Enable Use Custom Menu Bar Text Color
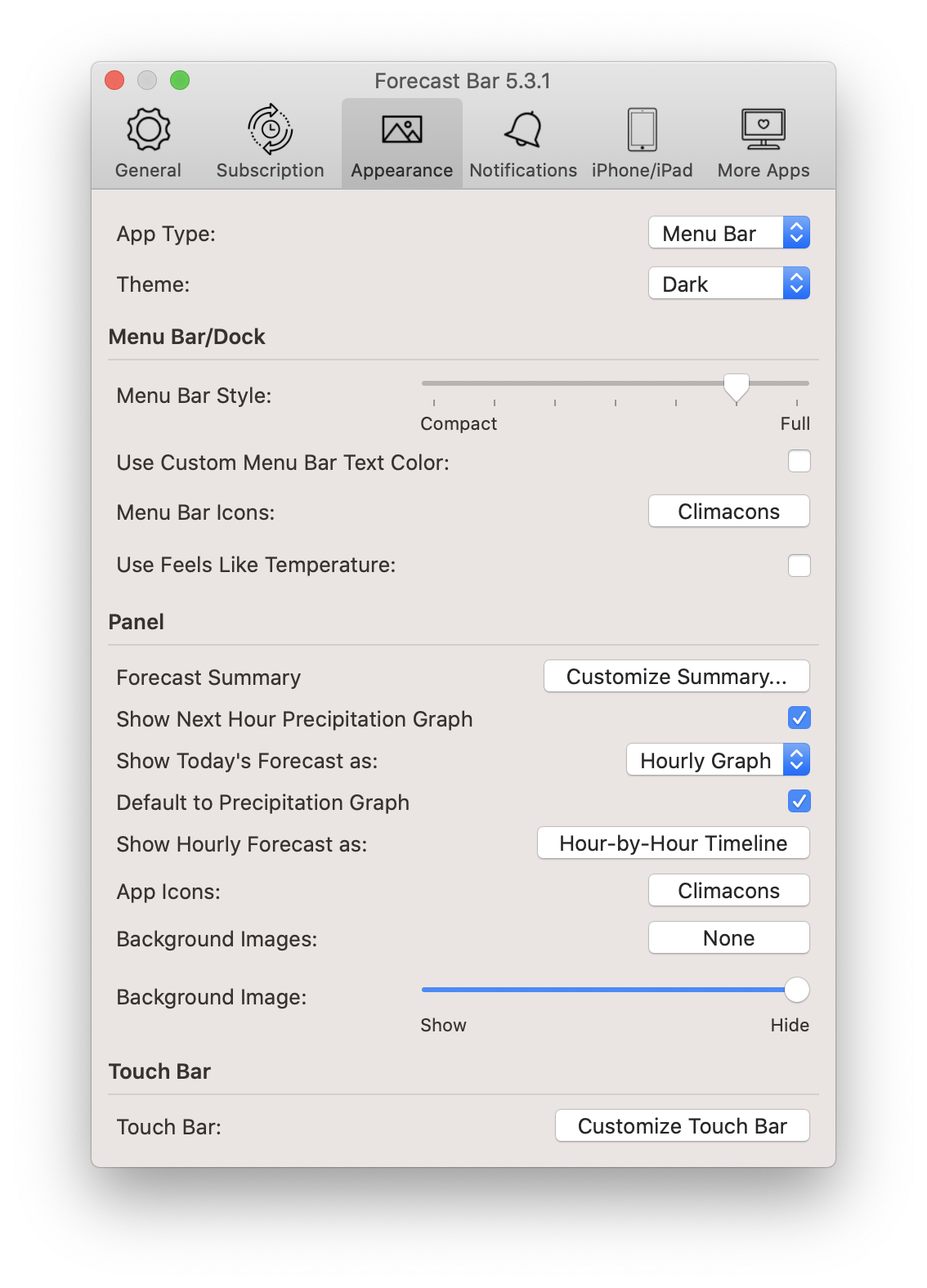This screenshot has width=927, height=1288. (x=799, y=461)
